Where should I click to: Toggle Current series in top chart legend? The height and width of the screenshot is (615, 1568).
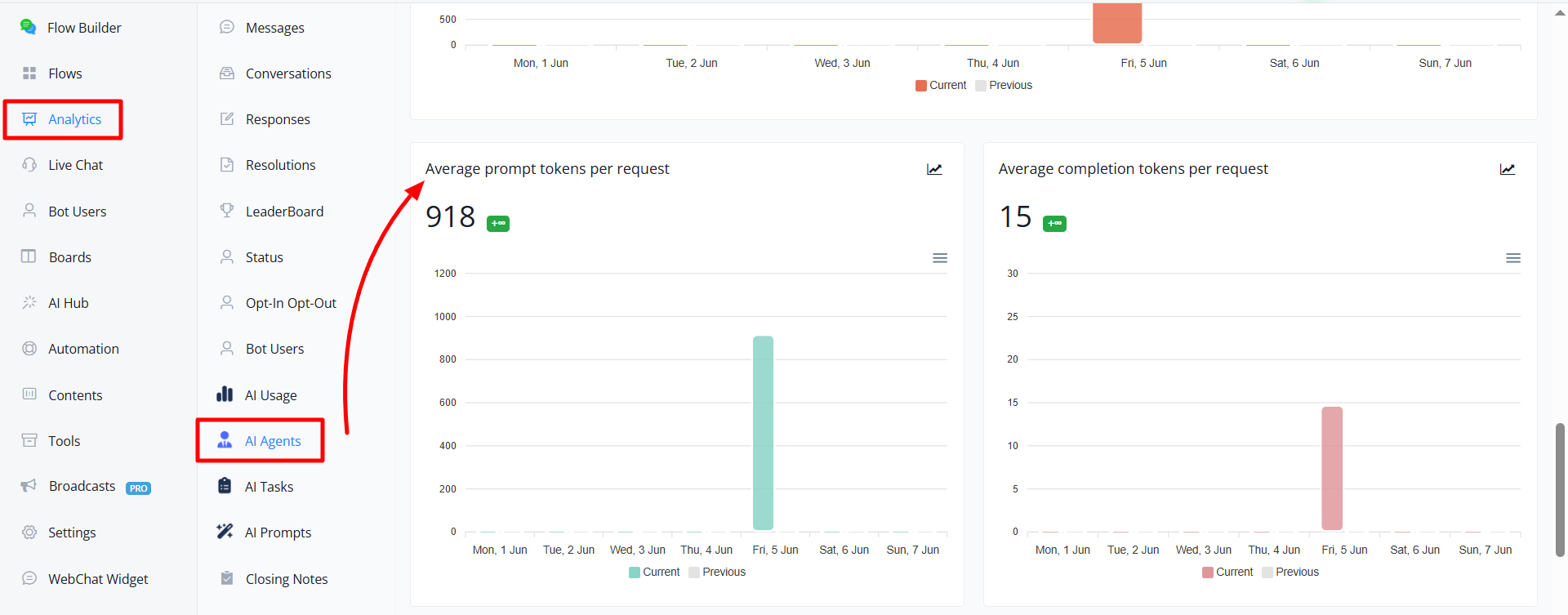coord(941,85)
